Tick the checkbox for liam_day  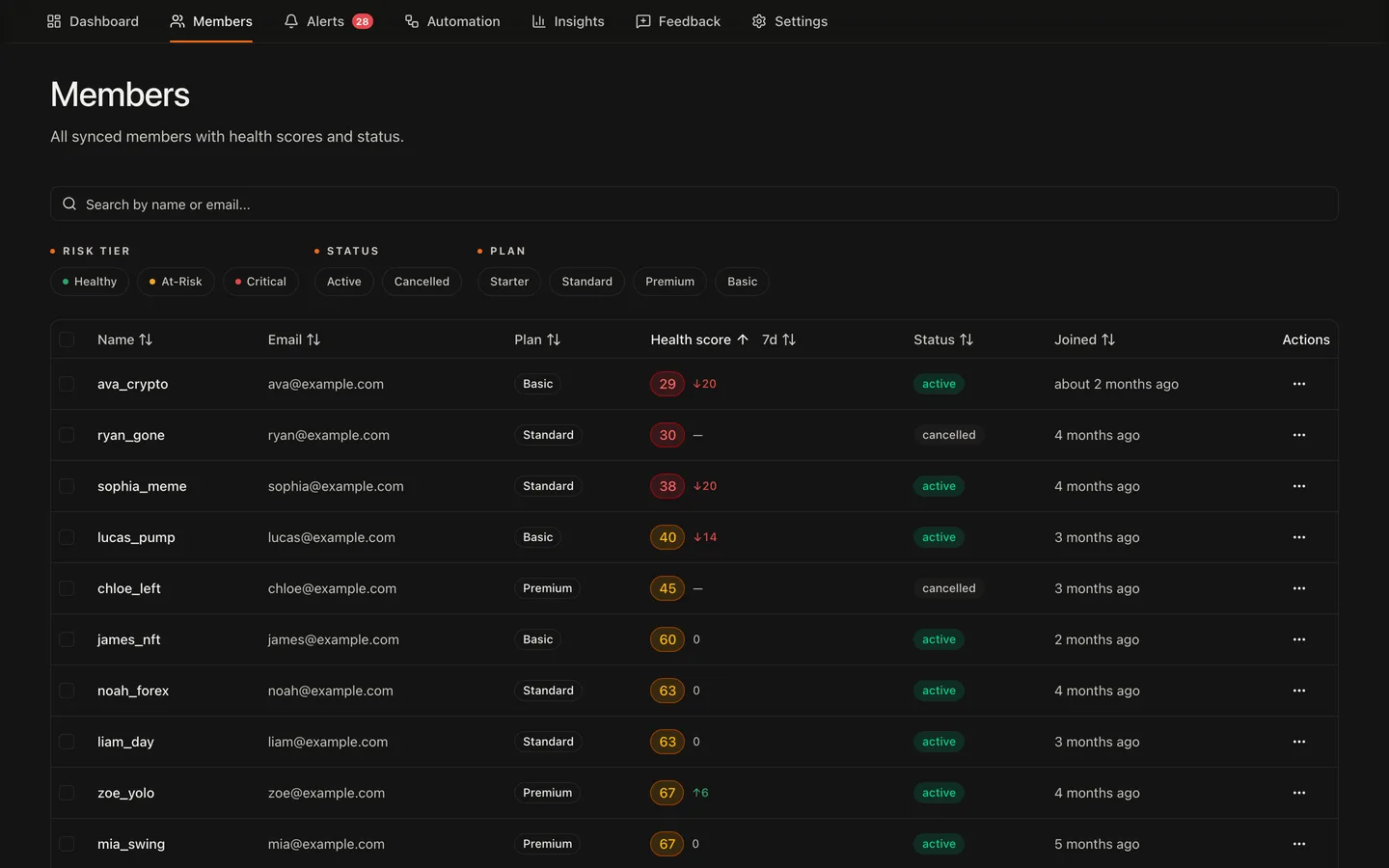coord(67,742)
